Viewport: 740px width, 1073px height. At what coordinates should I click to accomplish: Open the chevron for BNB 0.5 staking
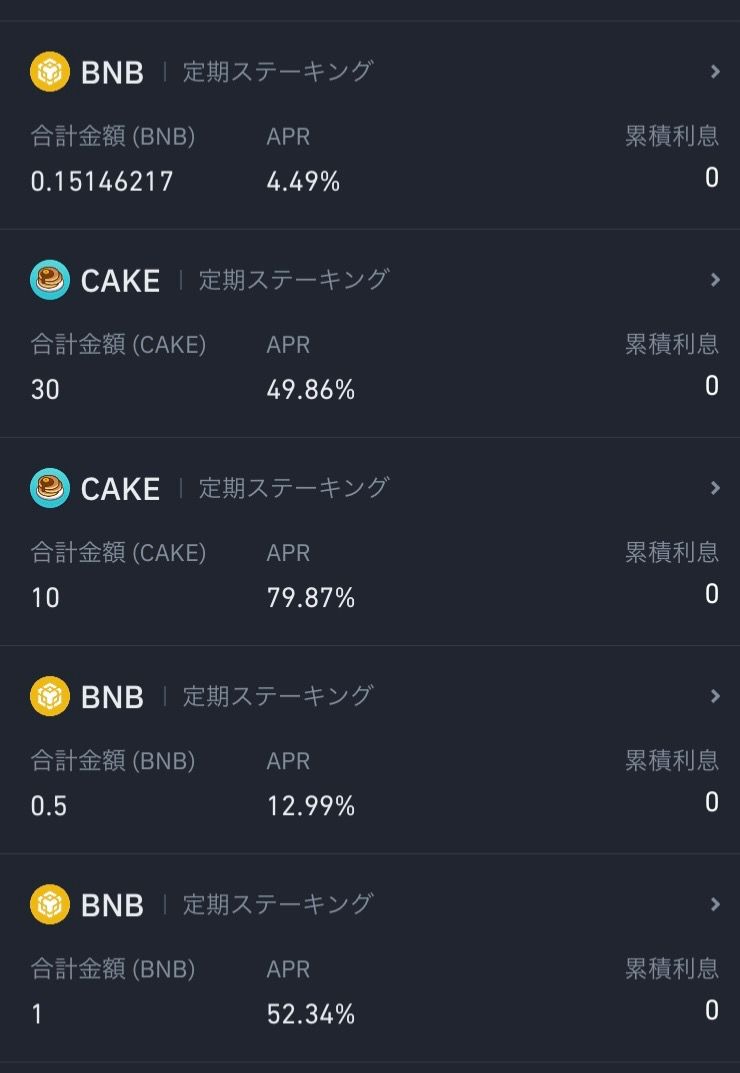[715, 696]
